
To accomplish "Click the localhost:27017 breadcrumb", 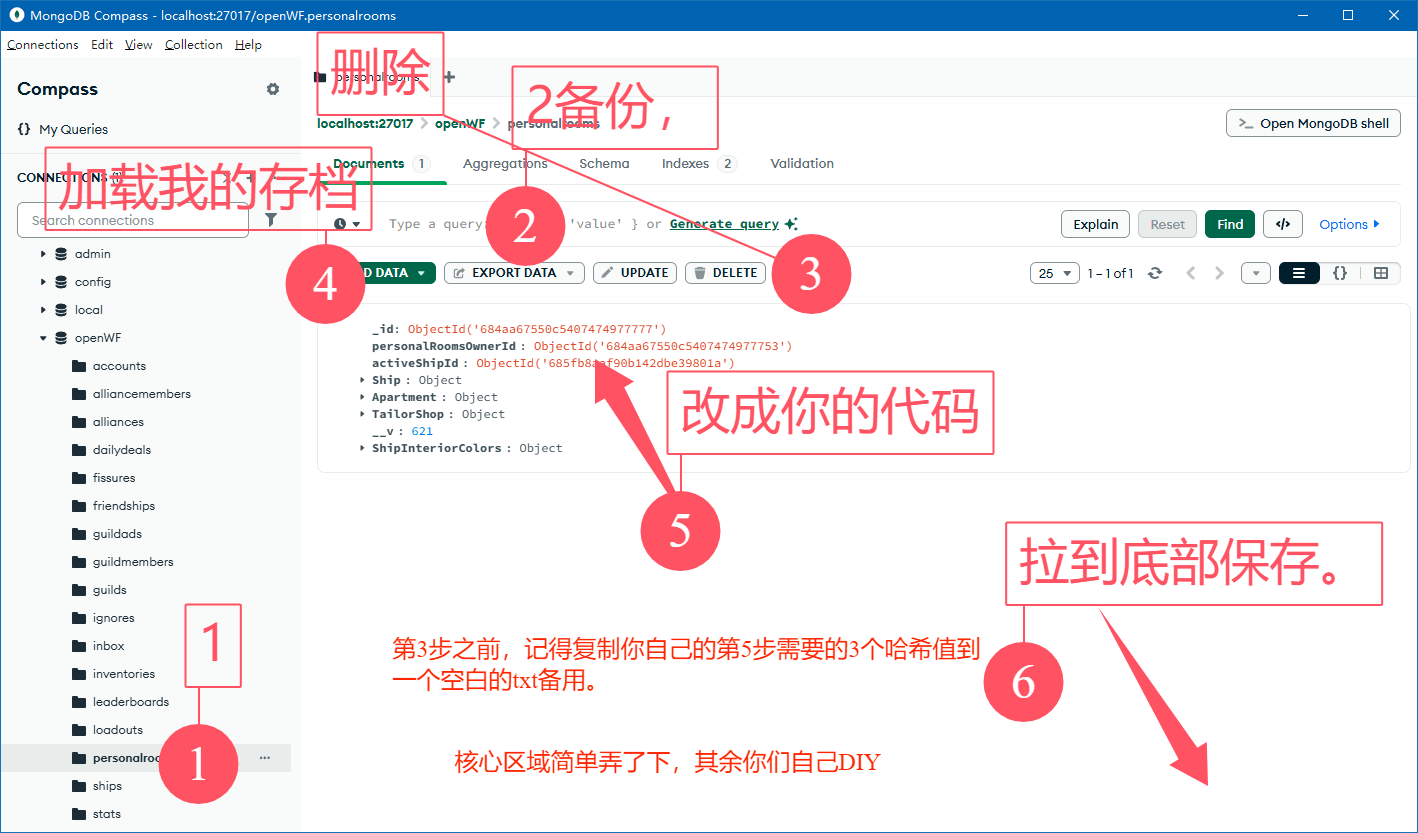I will (364, 123).
